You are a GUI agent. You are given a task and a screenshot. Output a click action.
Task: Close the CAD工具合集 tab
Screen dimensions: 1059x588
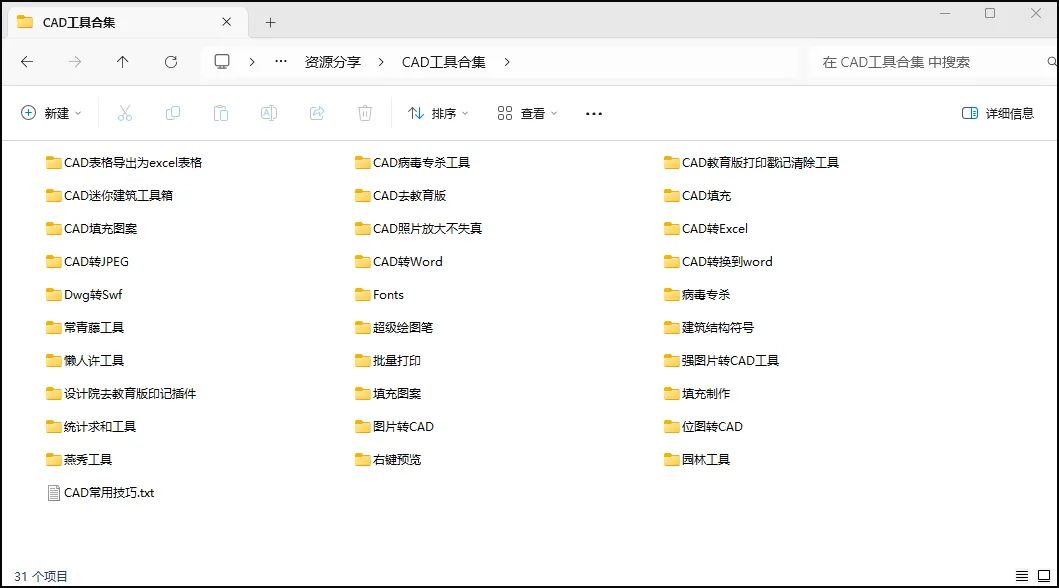point(227,22)
